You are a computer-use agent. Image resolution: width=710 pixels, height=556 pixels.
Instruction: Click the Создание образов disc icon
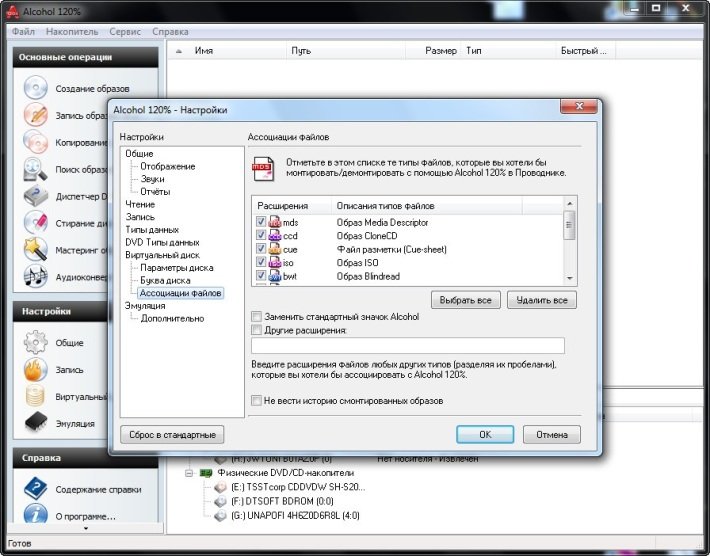(x=36, y=88)
